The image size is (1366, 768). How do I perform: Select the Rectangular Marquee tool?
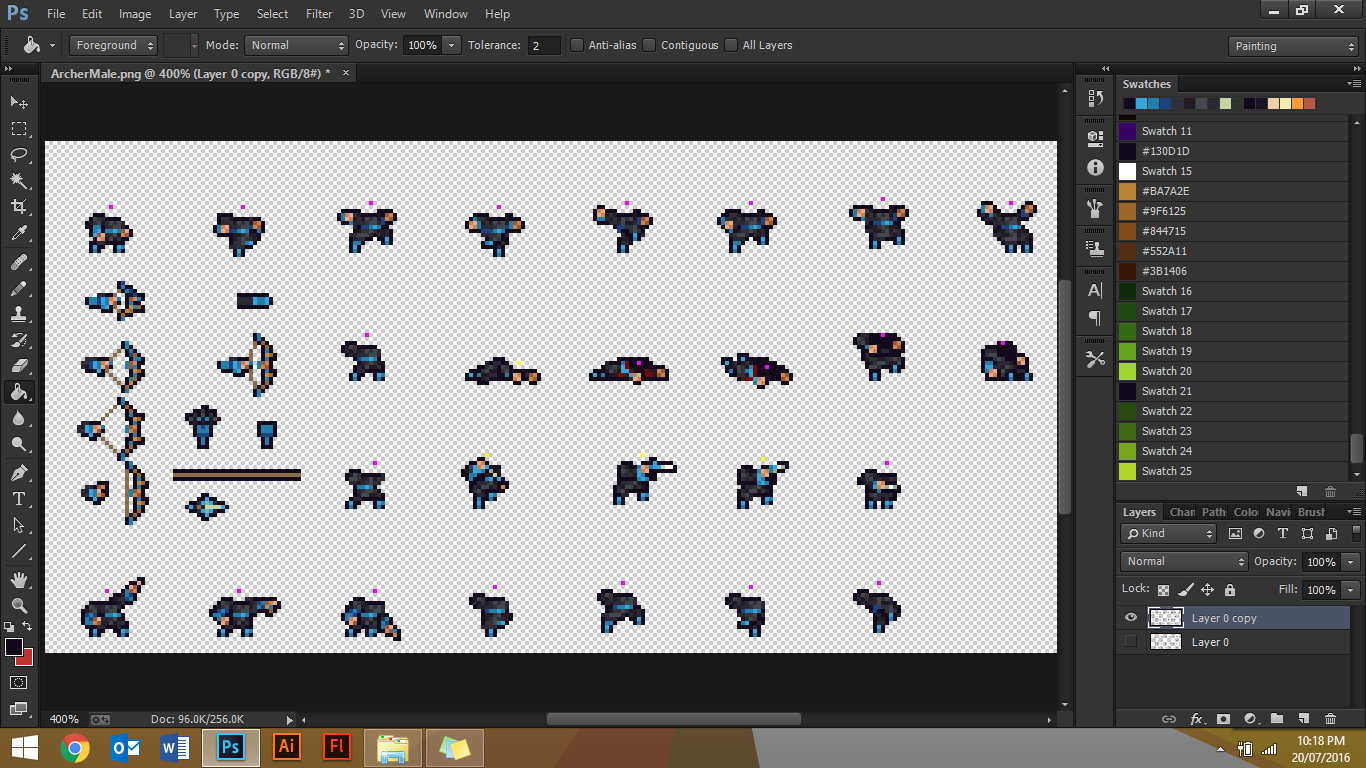[x=19, y=129]
